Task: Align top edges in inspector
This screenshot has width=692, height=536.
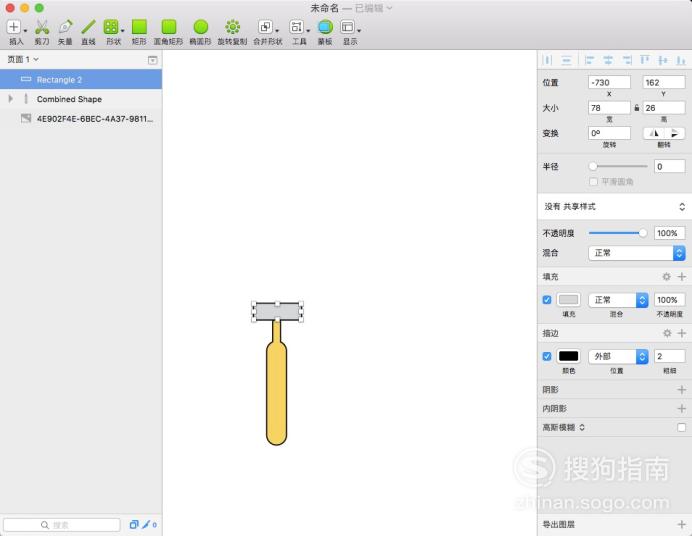Action: point(645,60)
